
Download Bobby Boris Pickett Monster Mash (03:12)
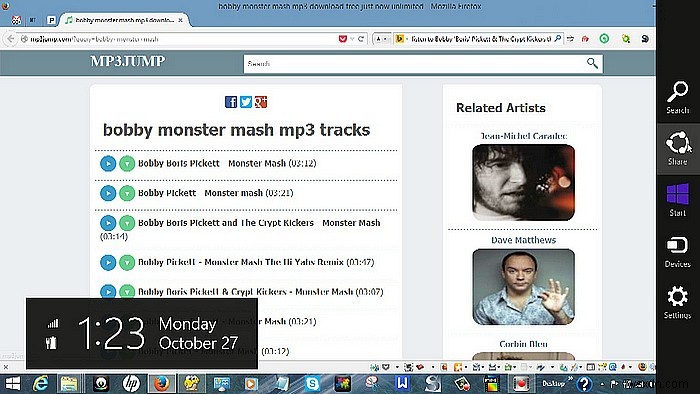(x=127, y=164)
